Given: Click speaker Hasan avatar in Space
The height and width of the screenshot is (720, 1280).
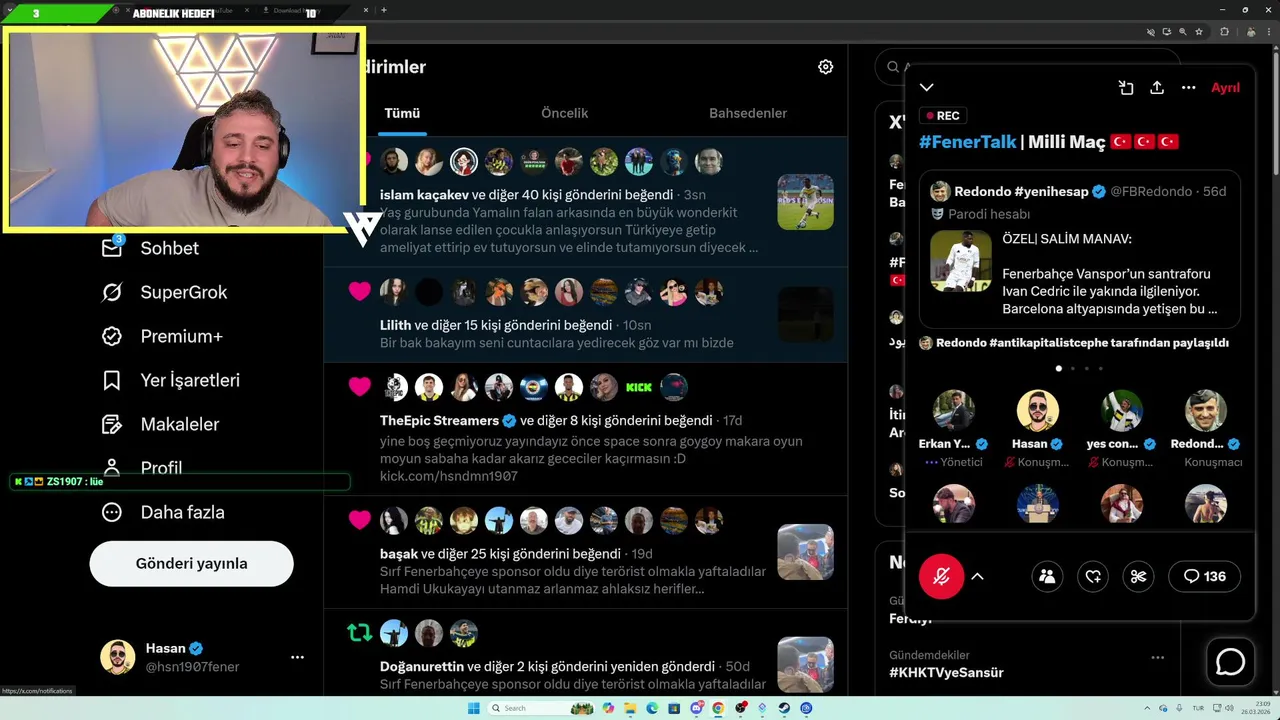Looking at the screenshot, I should point(1038,411).
